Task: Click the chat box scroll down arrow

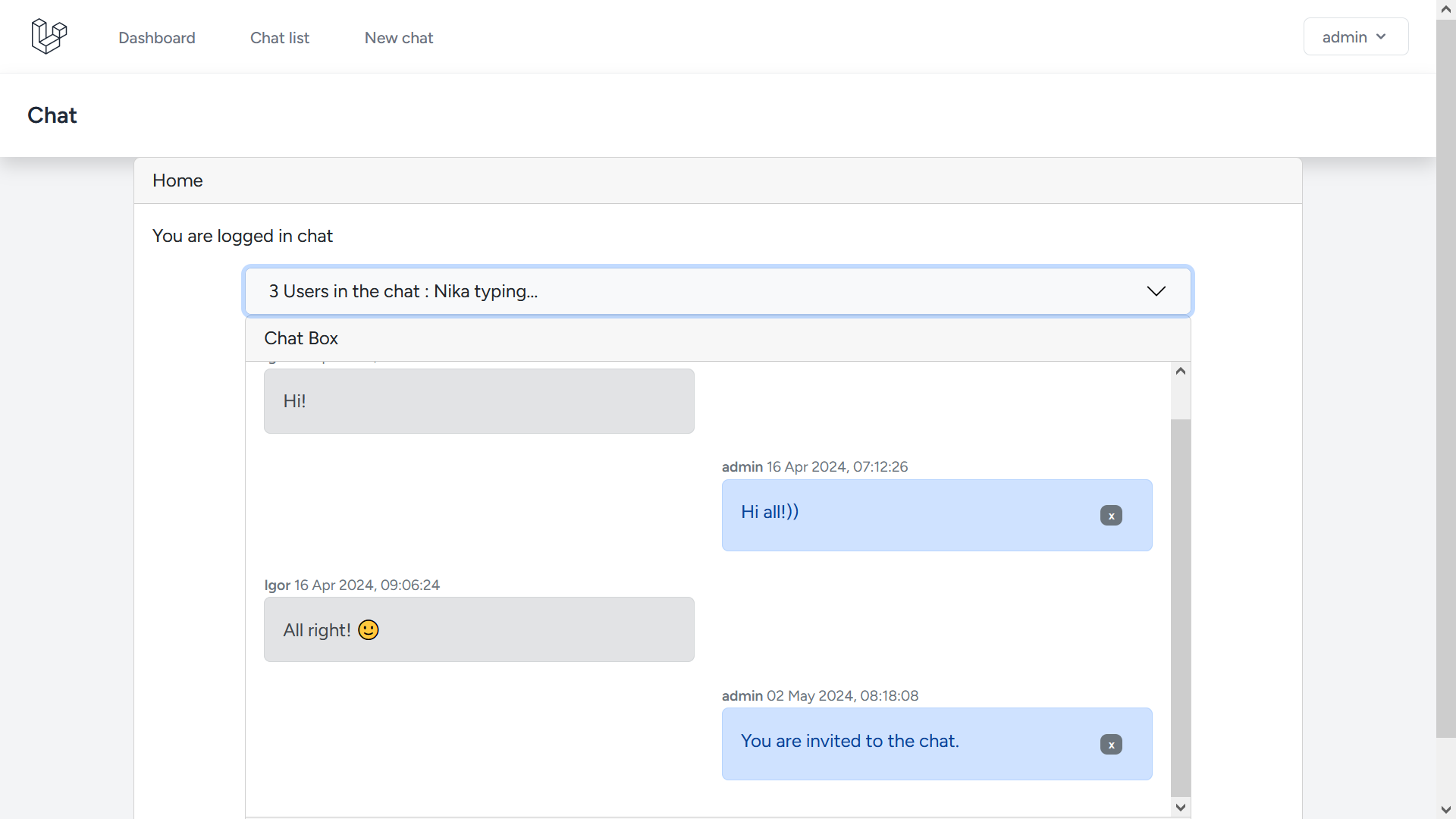Action: [x=1181, y=808]
